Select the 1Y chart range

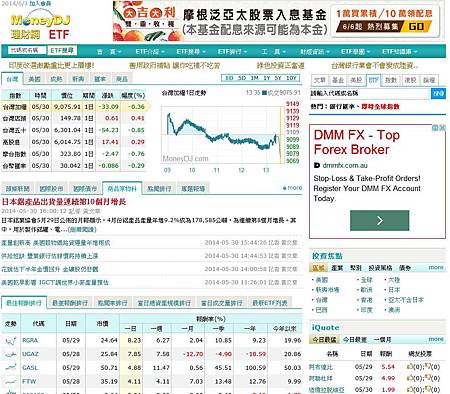(266, 78)
